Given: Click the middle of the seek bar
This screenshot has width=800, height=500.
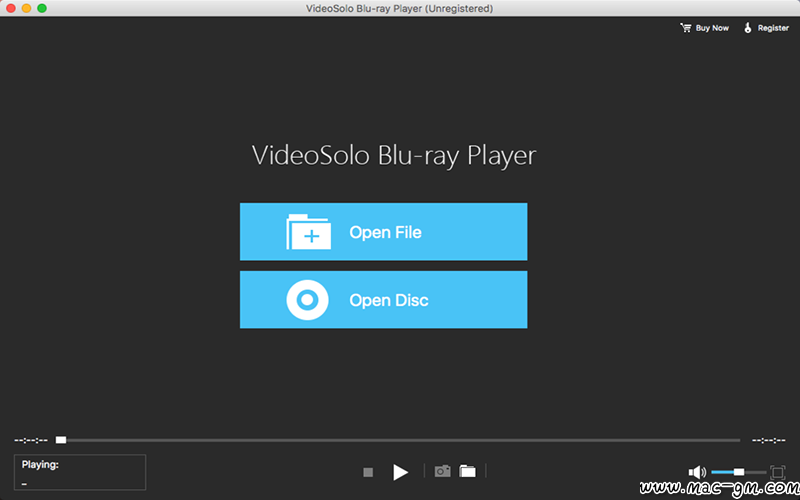Looking at the screenshot, I should pyautogui.click(x=398, y=440).
